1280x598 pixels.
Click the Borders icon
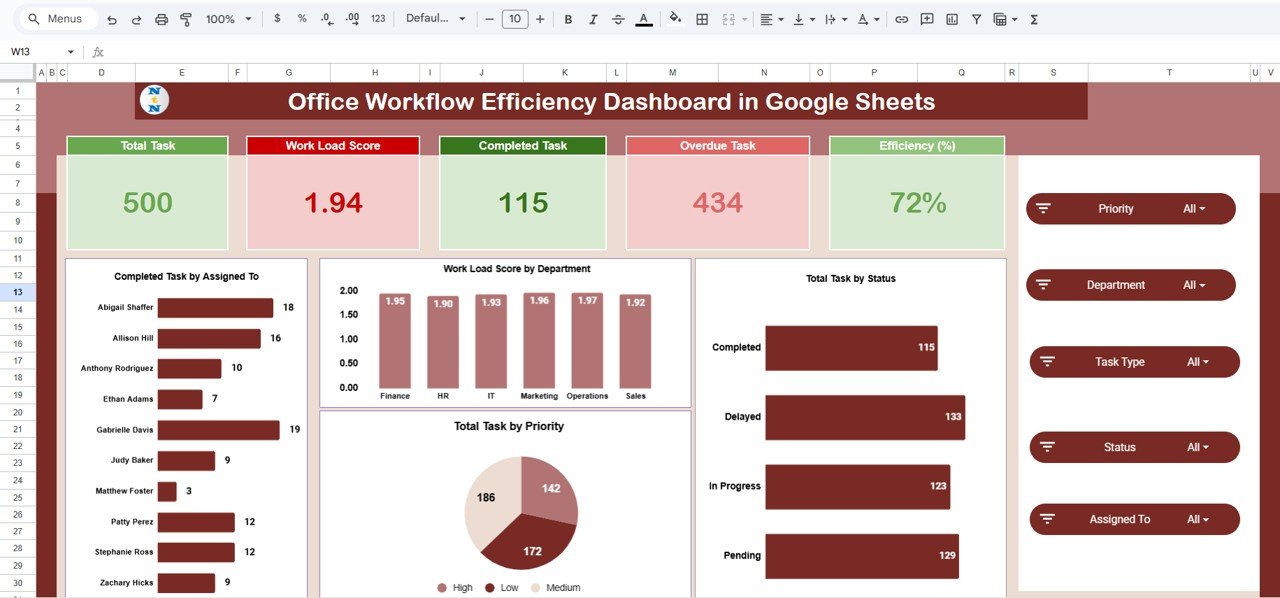[x=702, y=19]
